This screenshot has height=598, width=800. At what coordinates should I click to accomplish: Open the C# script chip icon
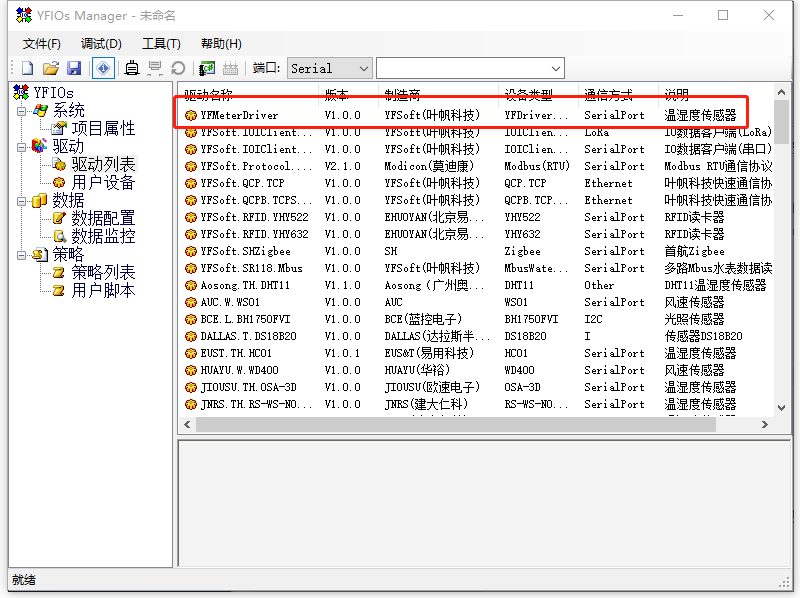pyautogui.click(x=207, y=68)
